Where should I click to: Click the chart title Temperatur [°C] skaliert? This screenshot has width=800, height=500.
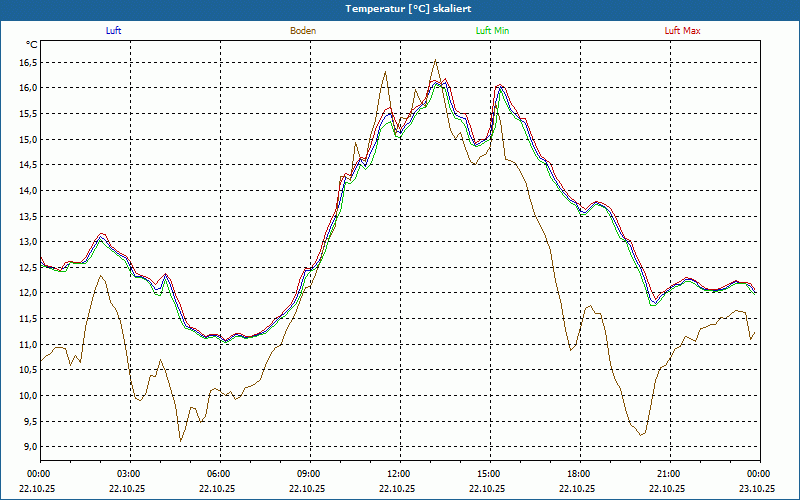click(400, 8)
